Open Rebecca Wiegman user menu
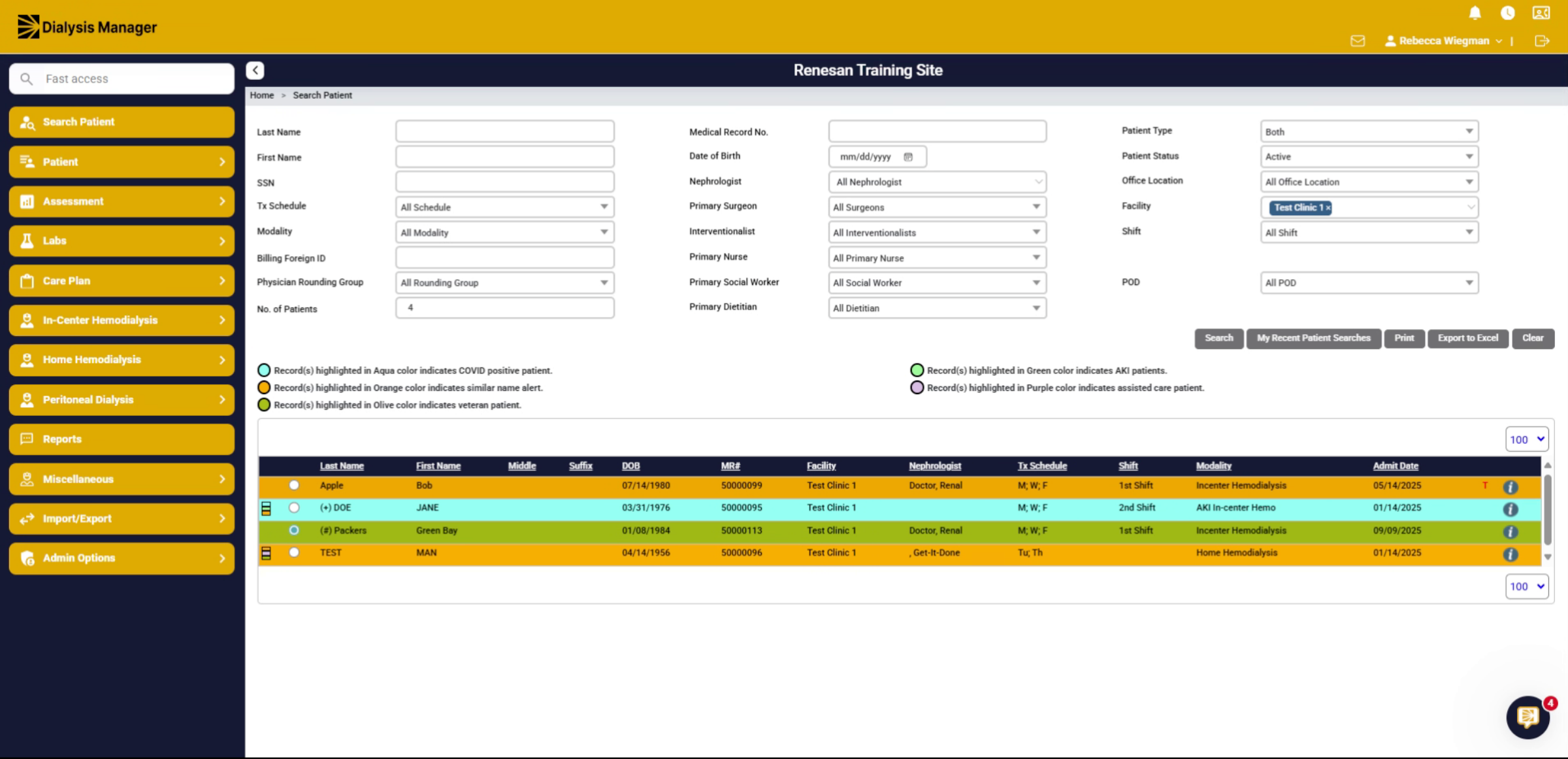 pyautogui.click(x=1443, y=41)
